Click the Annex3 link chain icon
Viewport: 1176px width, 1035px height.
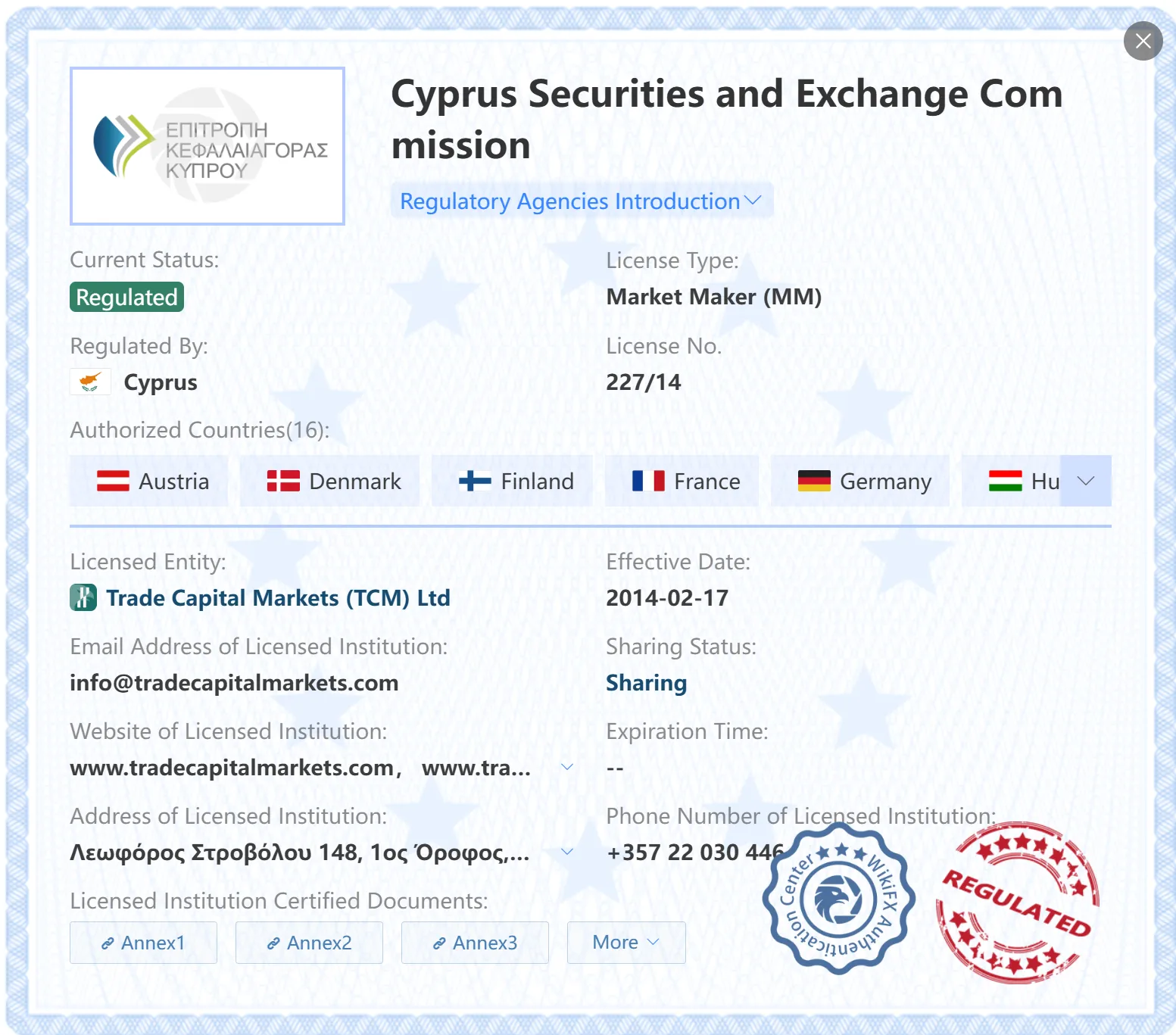[439, 943]
